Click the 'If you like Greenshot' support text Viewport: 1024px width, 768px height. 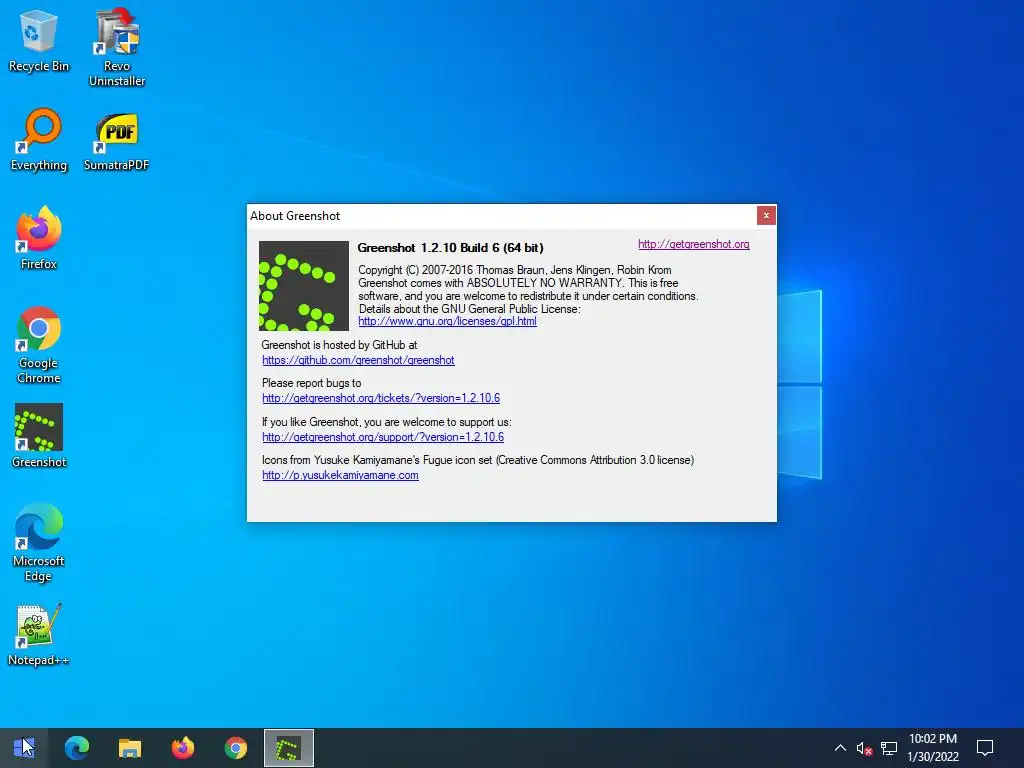387,422
